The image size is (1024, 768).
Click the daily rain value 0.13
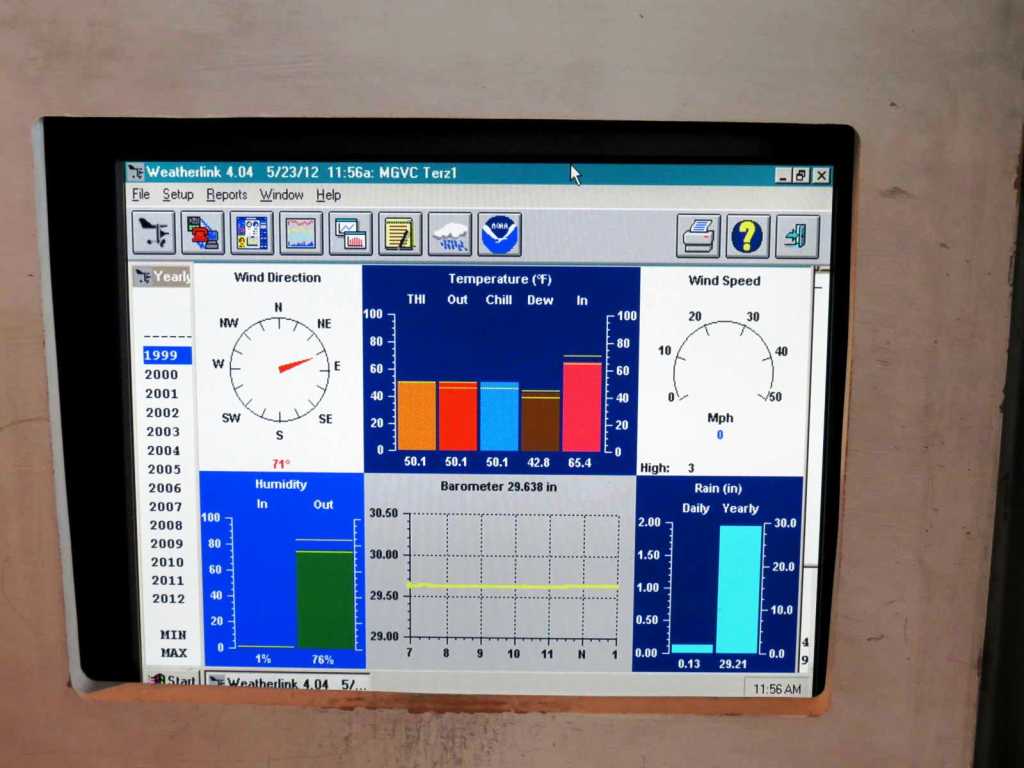click(x=688, y=664)
